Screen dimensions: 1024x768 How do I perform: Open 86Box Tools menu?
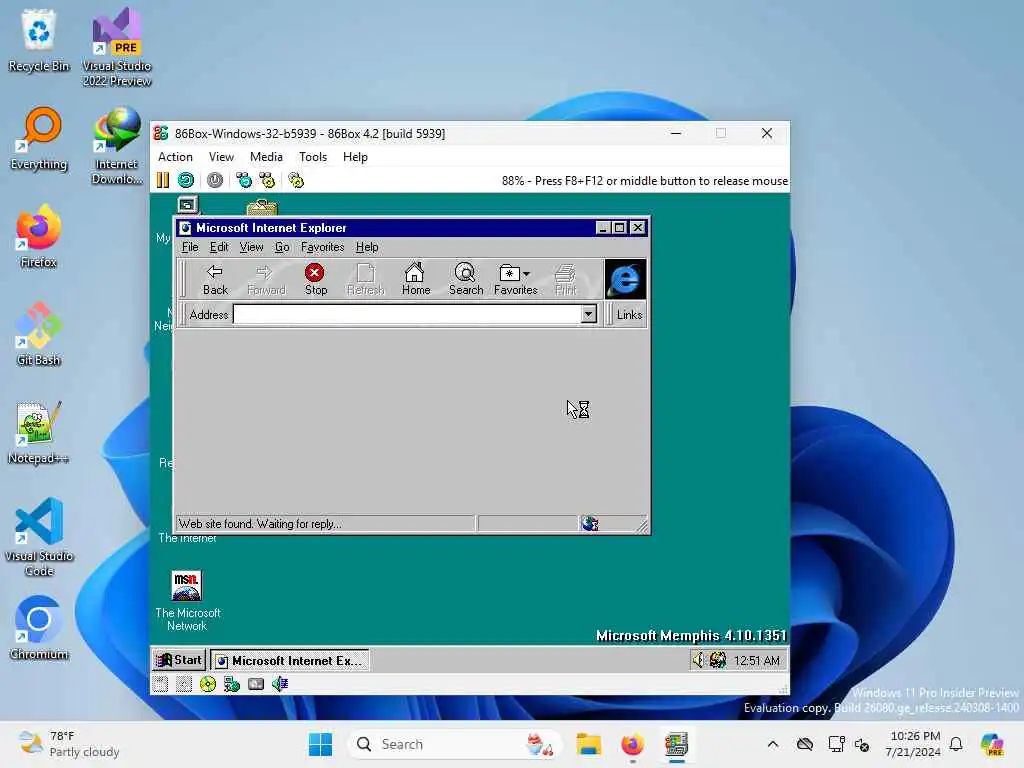(x=313, y=157)
